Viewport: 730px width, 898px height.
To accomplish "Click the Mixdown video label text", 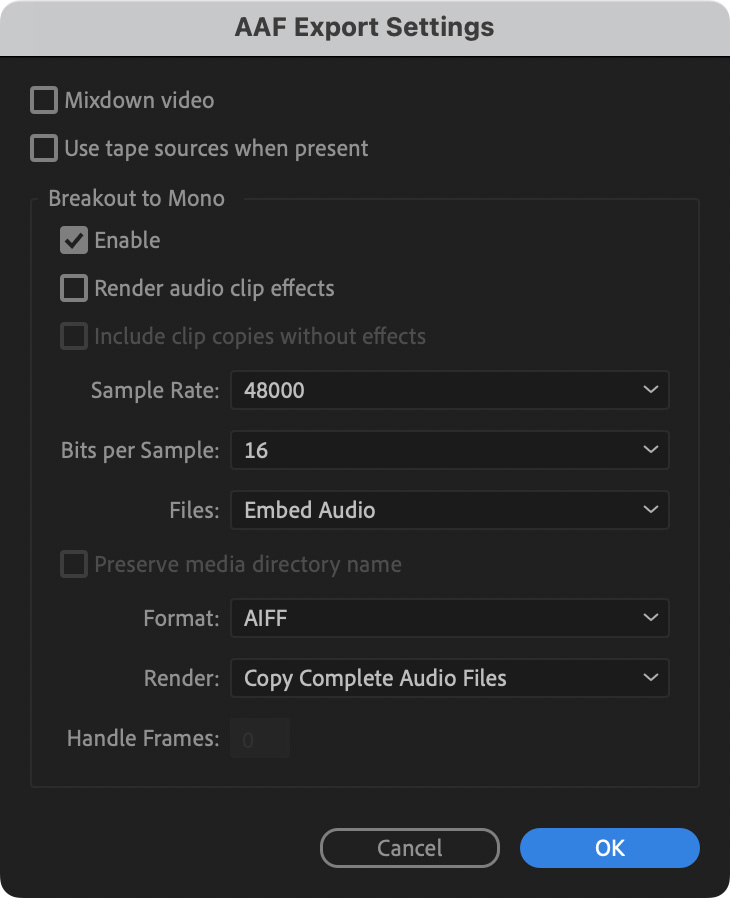I will (x=139, y=100).
